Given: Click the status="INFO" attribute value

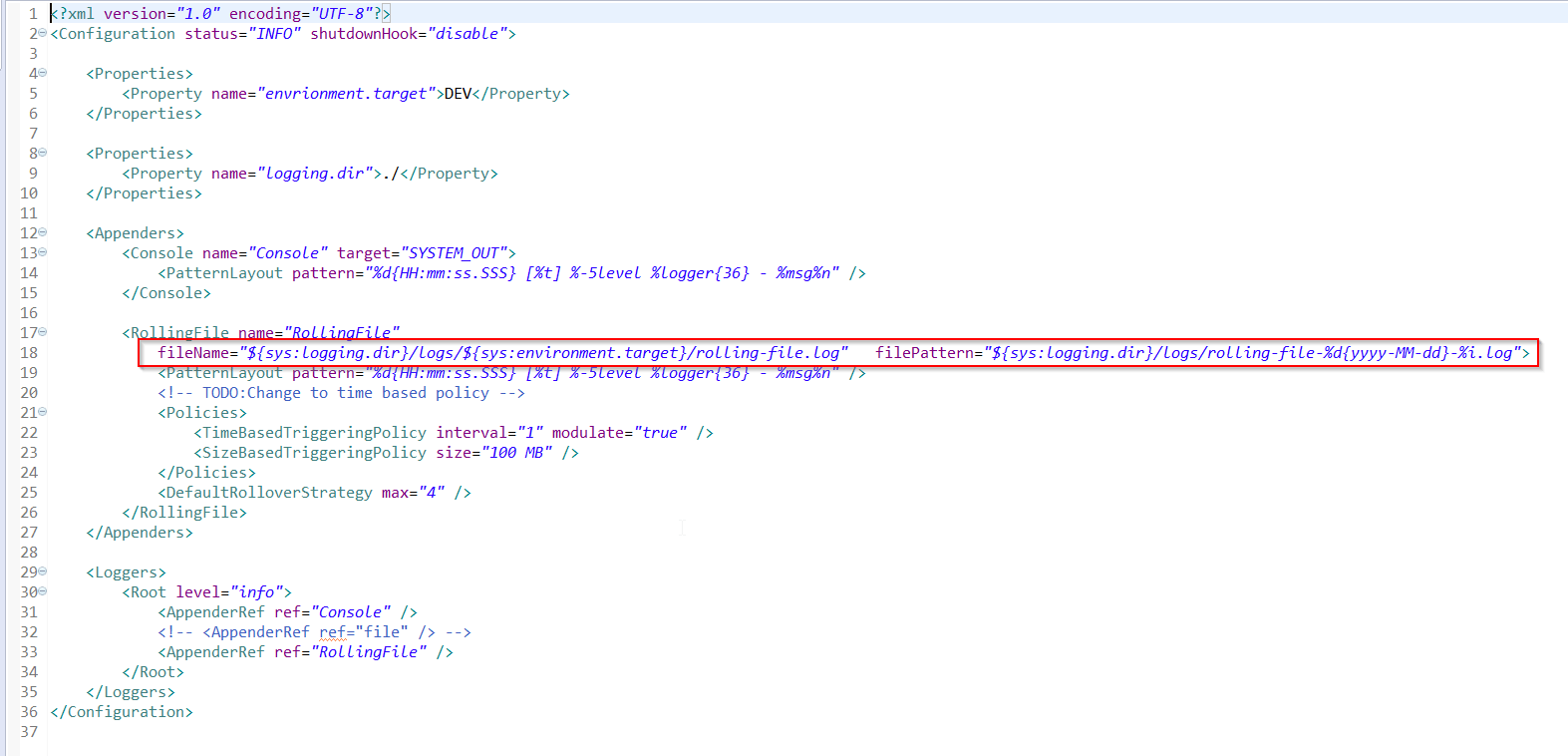Looking at the screenshot, I should [275, 34].
